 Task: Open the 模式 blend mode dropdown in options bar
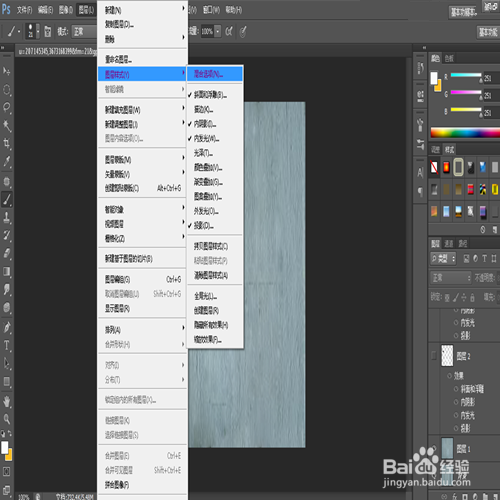84,32
